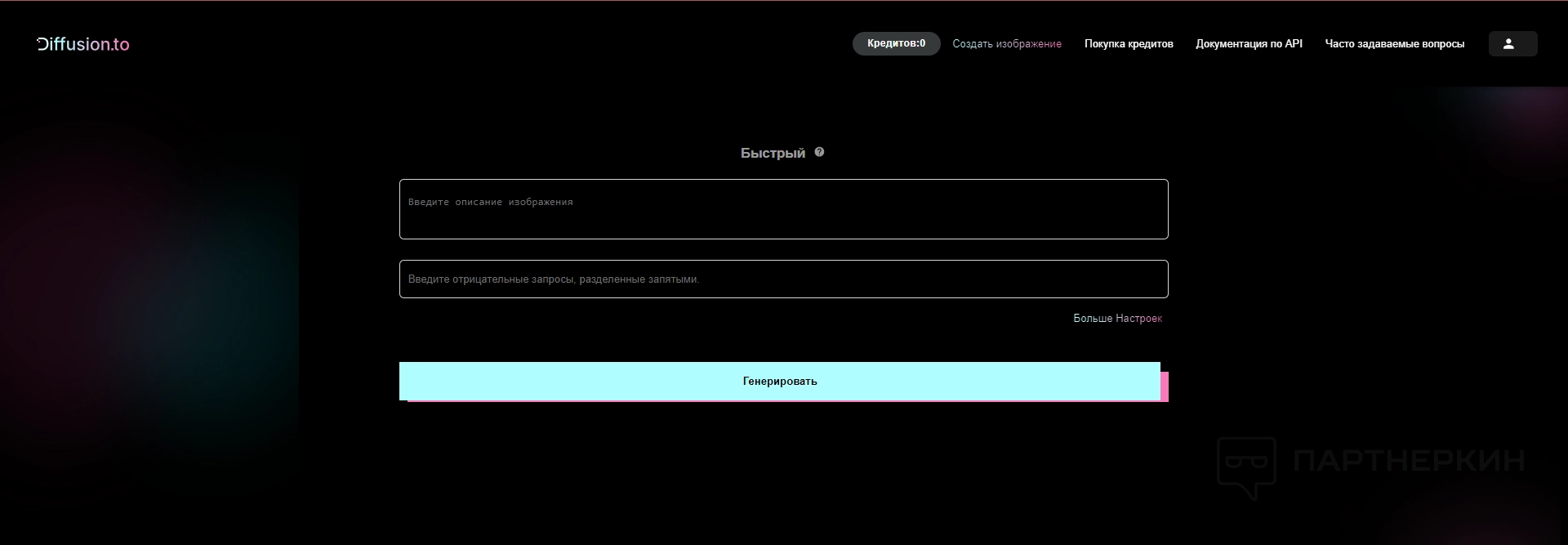This screenshot has width=1568, height=545.
Task: Open Часто задаваемые вопросы page
Action: [x=1394, y=44]
